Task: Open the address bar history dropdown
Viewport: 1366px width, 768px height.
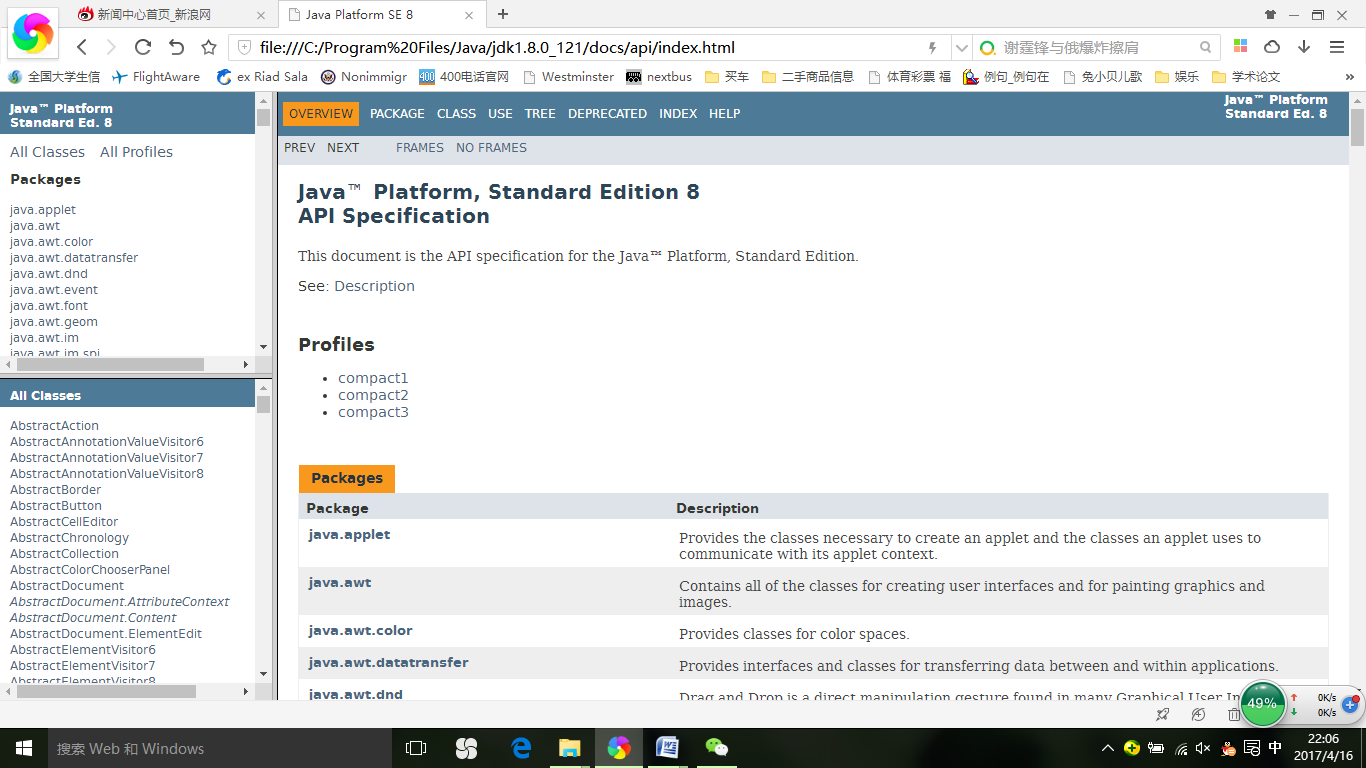Action: [x=961, y=47]
